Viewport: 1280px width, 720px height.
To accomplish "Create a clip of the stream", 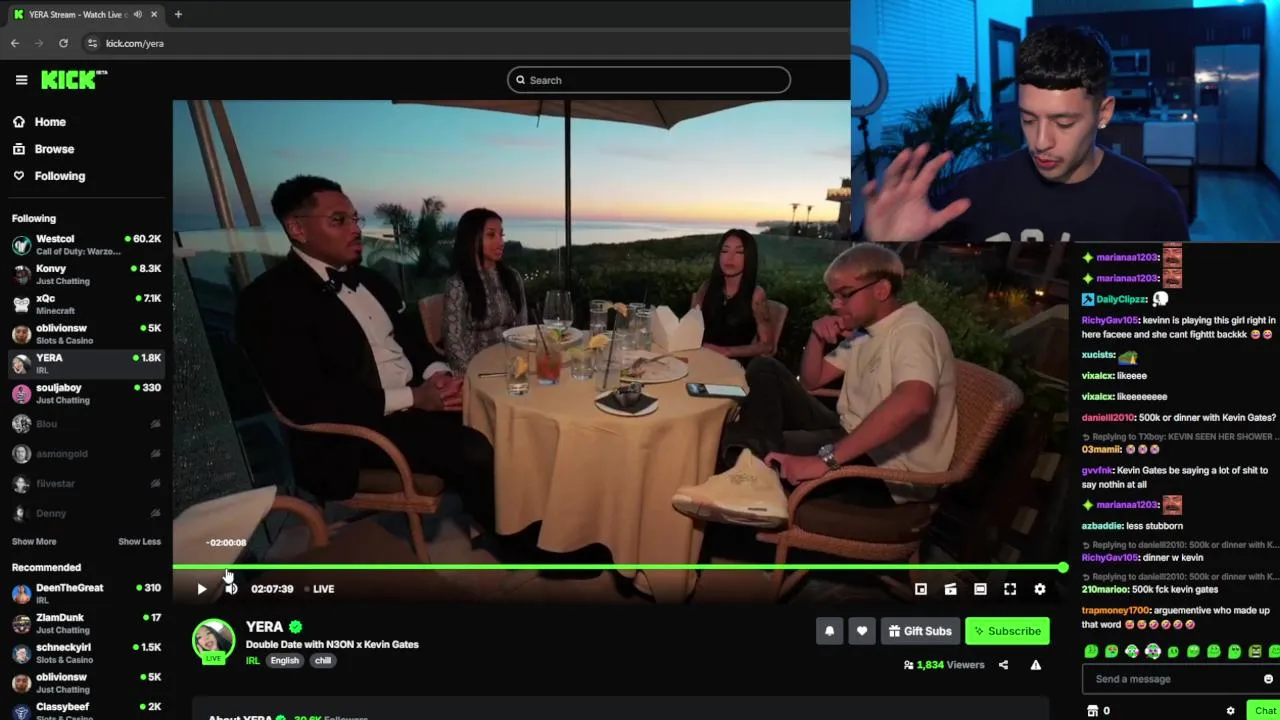I will click(951, 589).
